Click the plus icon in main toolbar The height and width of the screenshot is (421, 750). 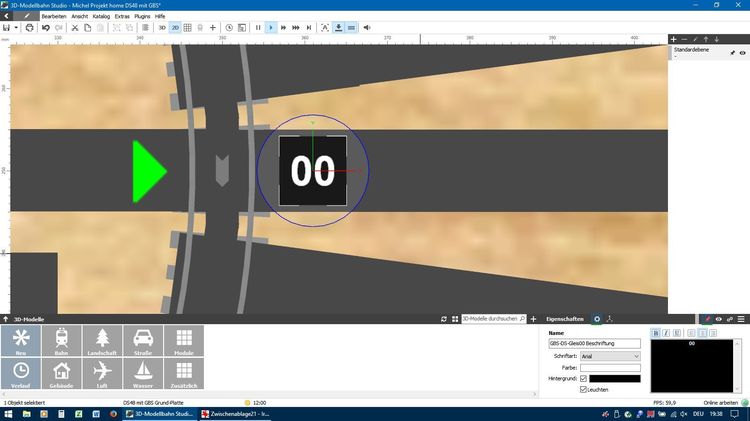213,28
